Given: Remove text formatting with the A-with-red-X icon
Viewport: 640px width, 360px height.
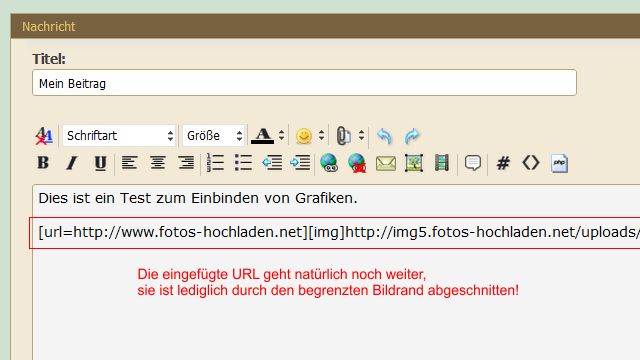Looking at the screenshot, I should tap(44, 136).
